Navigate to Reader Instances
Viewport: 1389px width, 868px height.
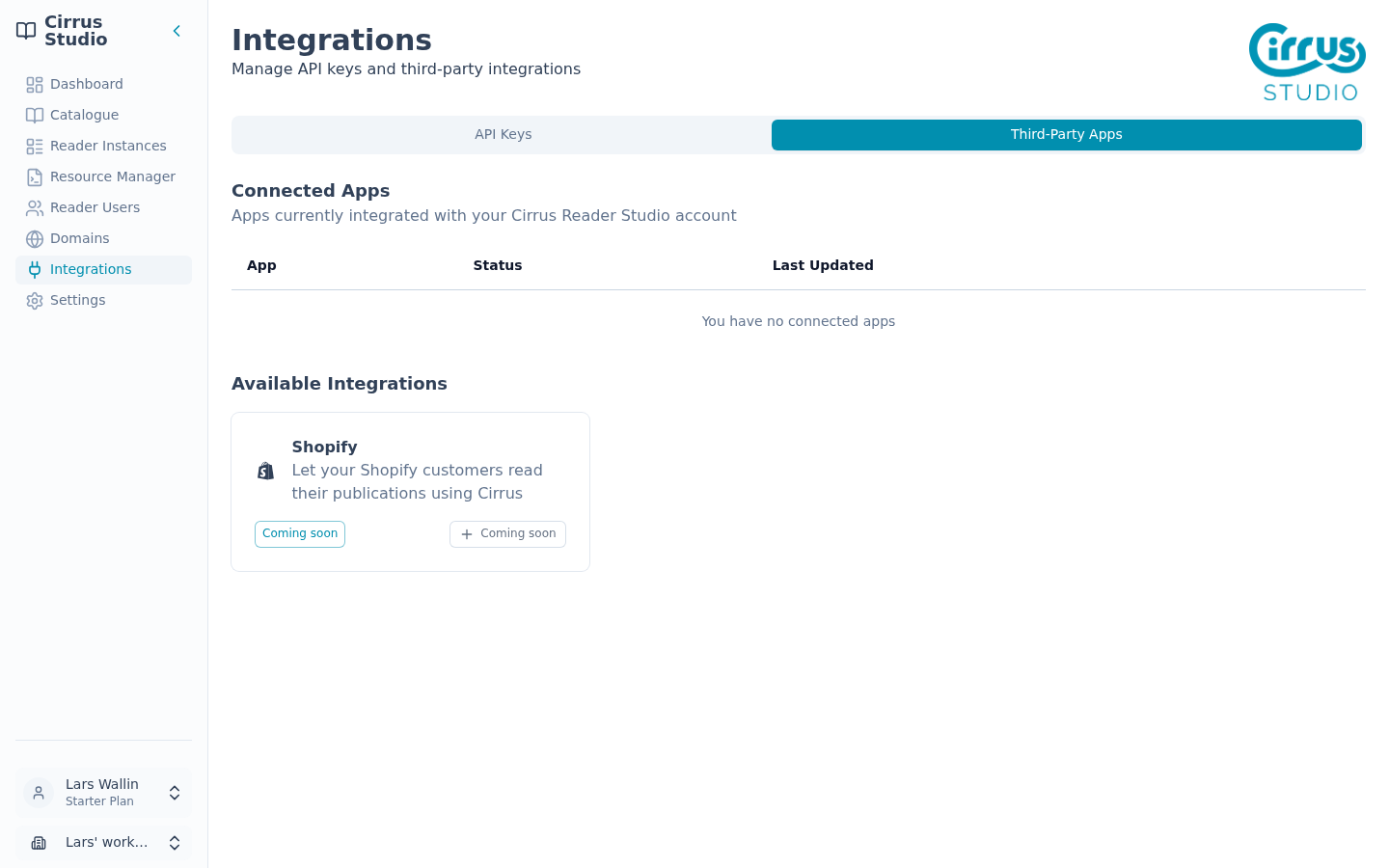(x=103, y=147)
